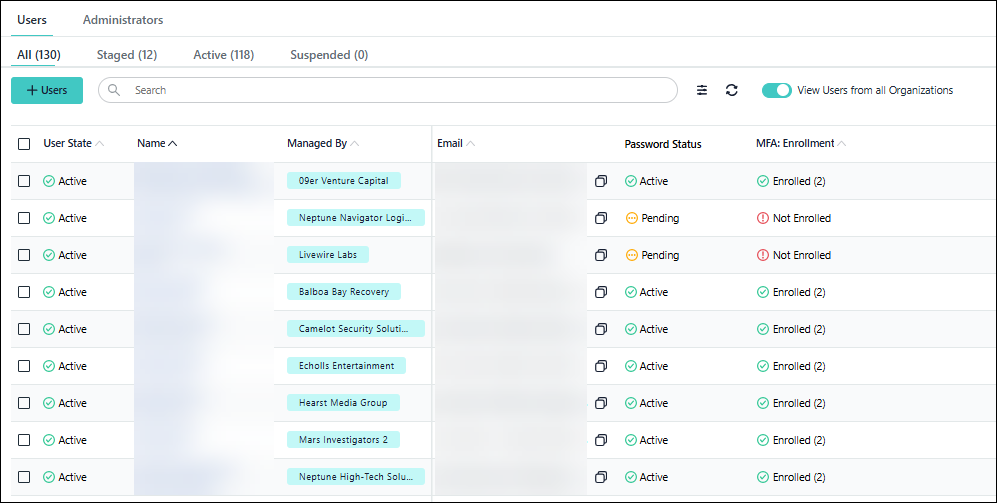Open 09er Venture Capital organization tag
997x503 pixels.
pyautogui.click(x=343, y=181)
